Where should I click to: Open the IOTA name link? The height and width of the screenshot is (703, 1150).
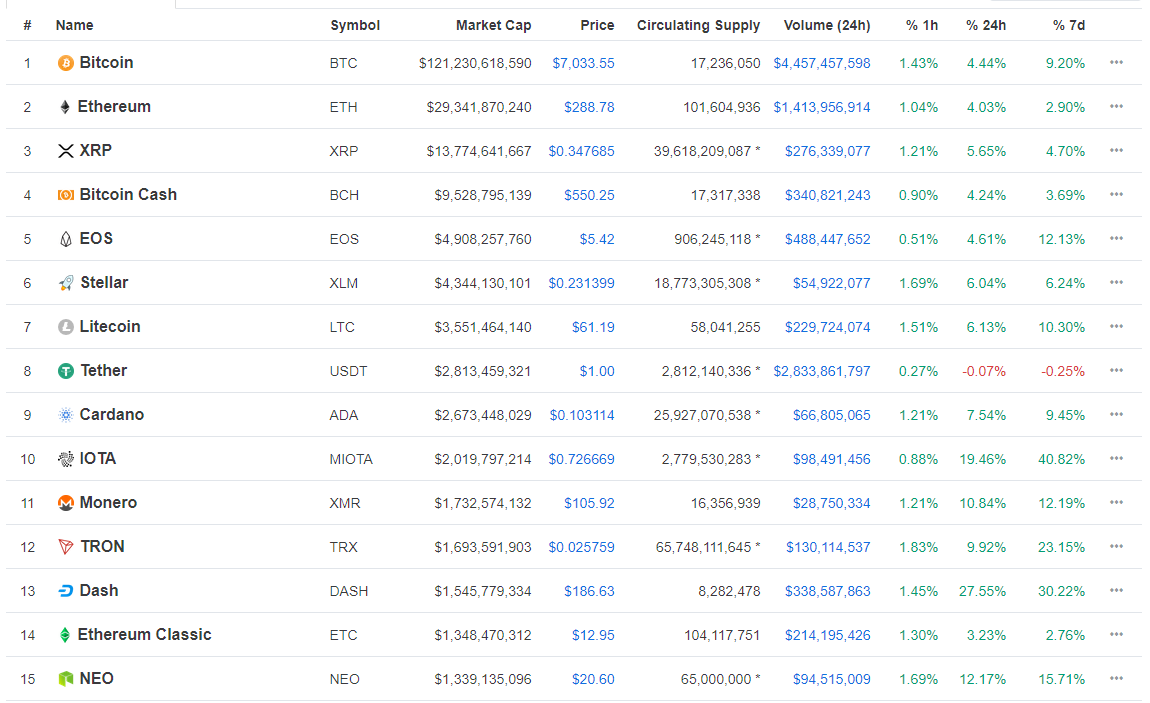[98, 458]
